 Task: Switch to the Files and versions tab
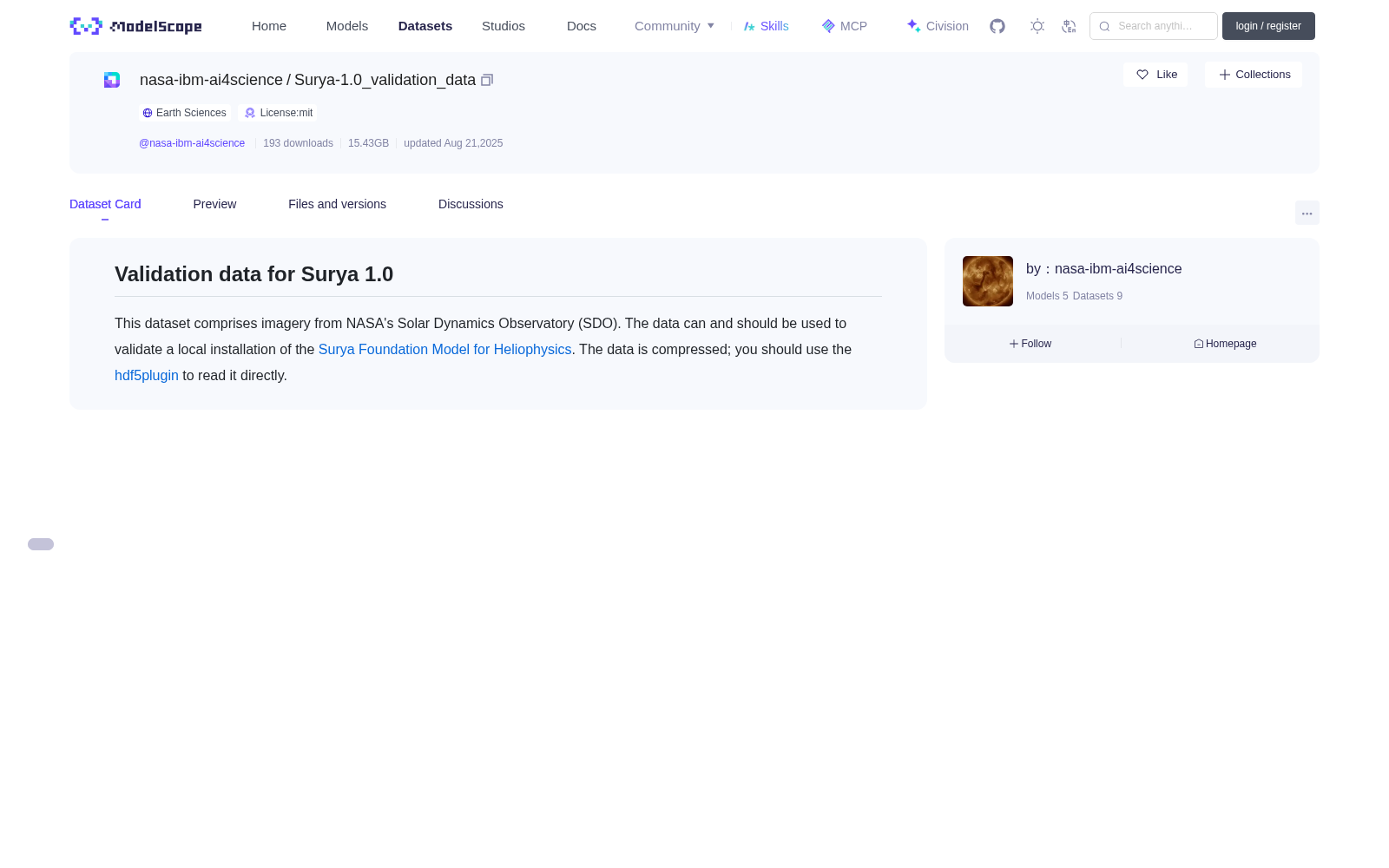[337, 204]
